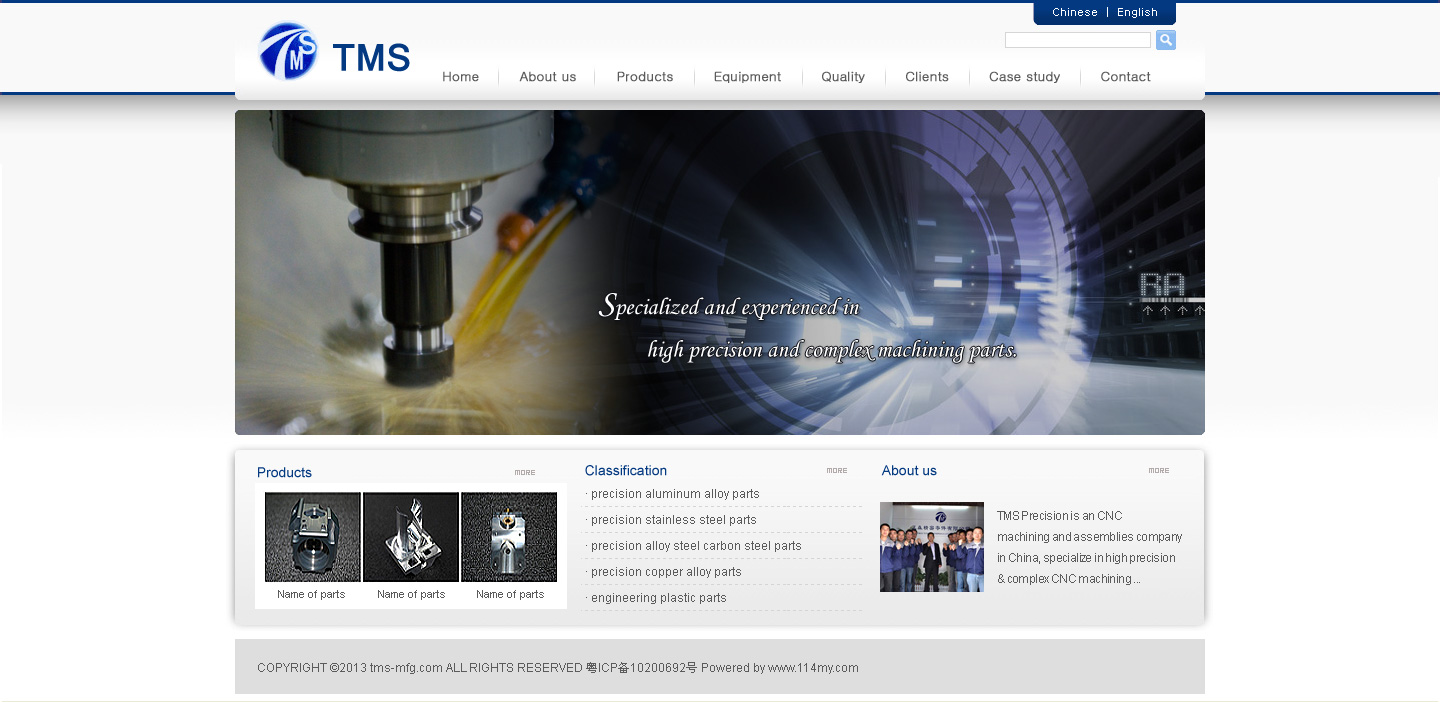Click the Products section heading

click(x=284, y=473)
